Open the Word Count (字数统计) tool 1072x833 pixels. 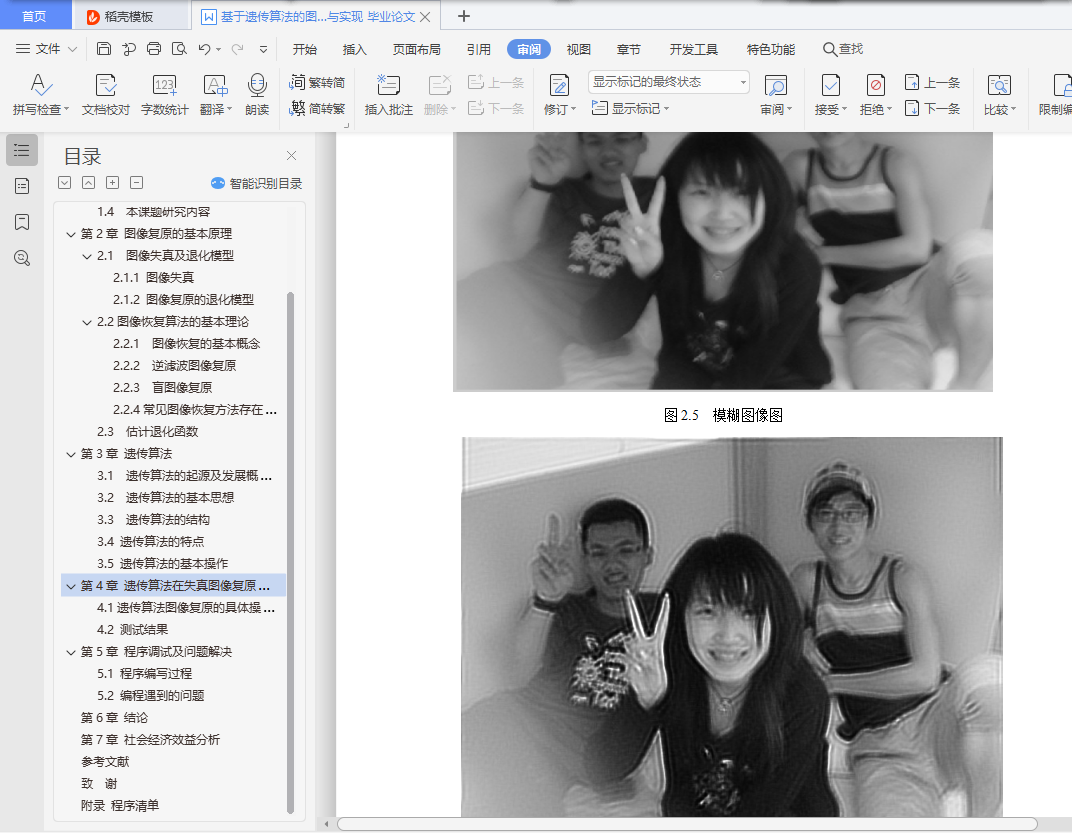coord(164,86)
